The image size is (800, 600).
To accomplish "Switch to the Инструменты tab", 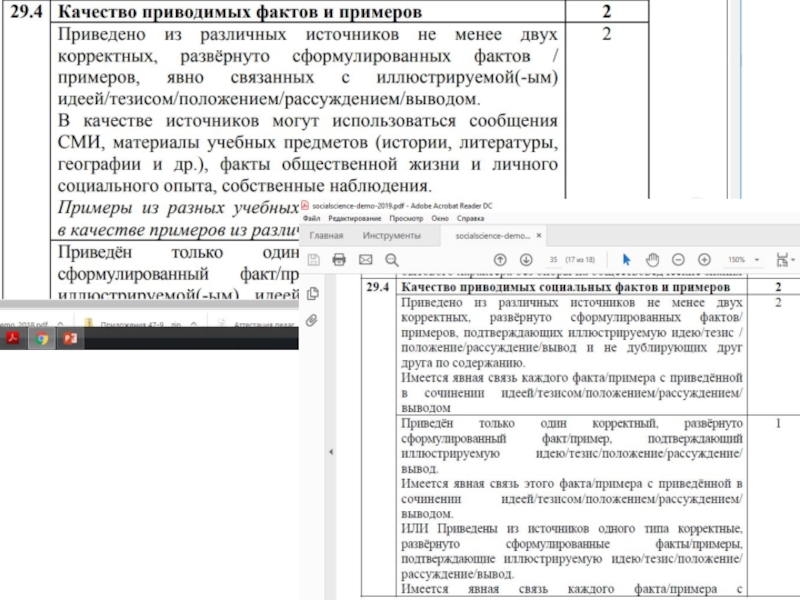I will pos(392,236).
